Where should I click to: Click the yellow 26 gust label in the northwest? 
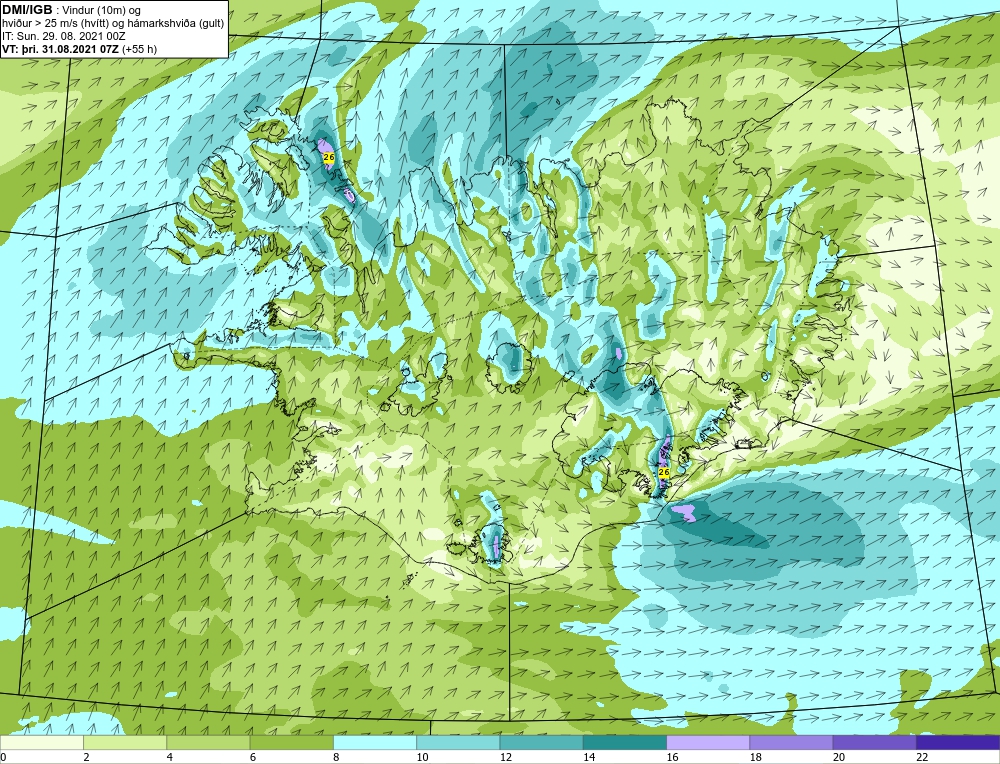(328, 157)
